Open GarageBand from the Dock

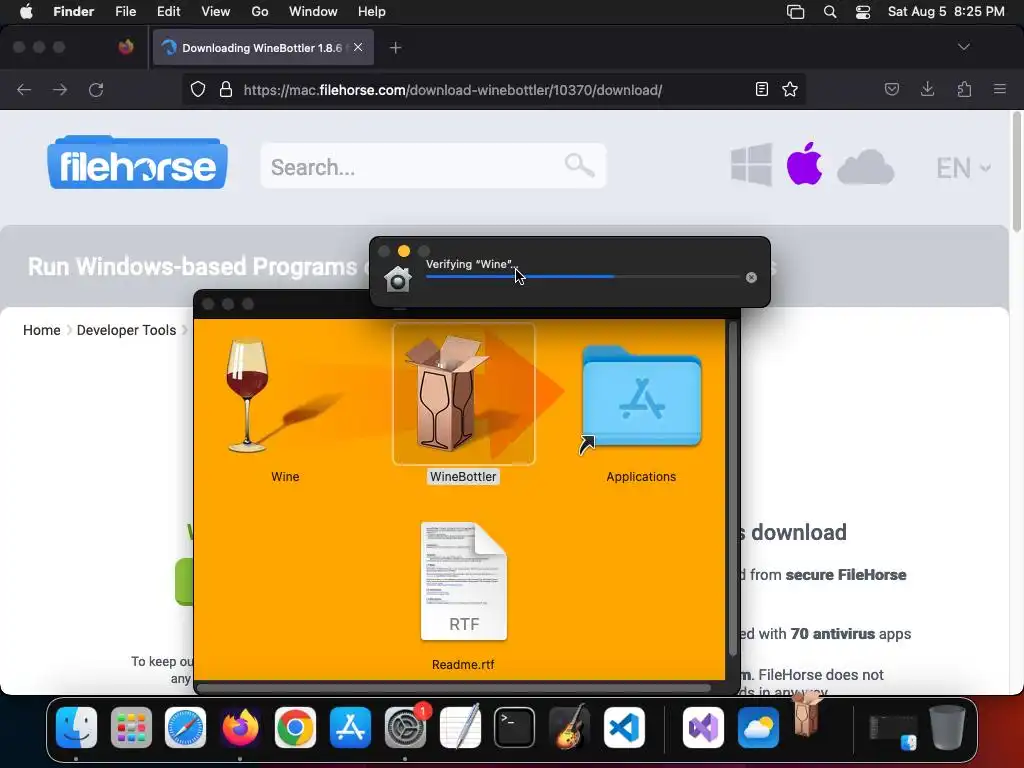(569, 728)
